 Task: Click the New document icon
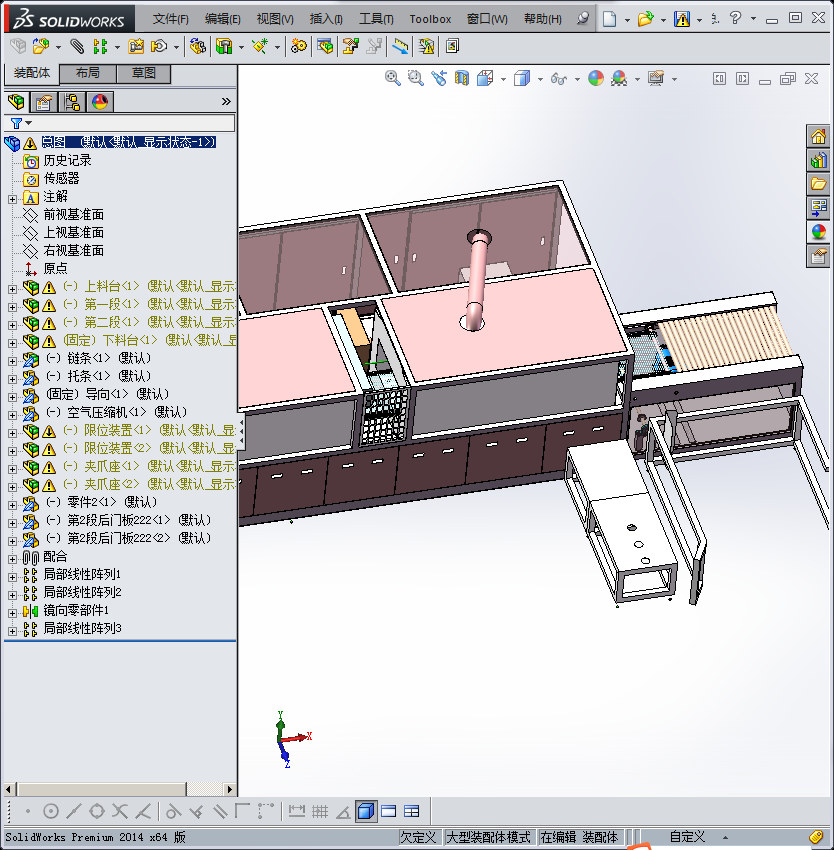click(610, 19)
